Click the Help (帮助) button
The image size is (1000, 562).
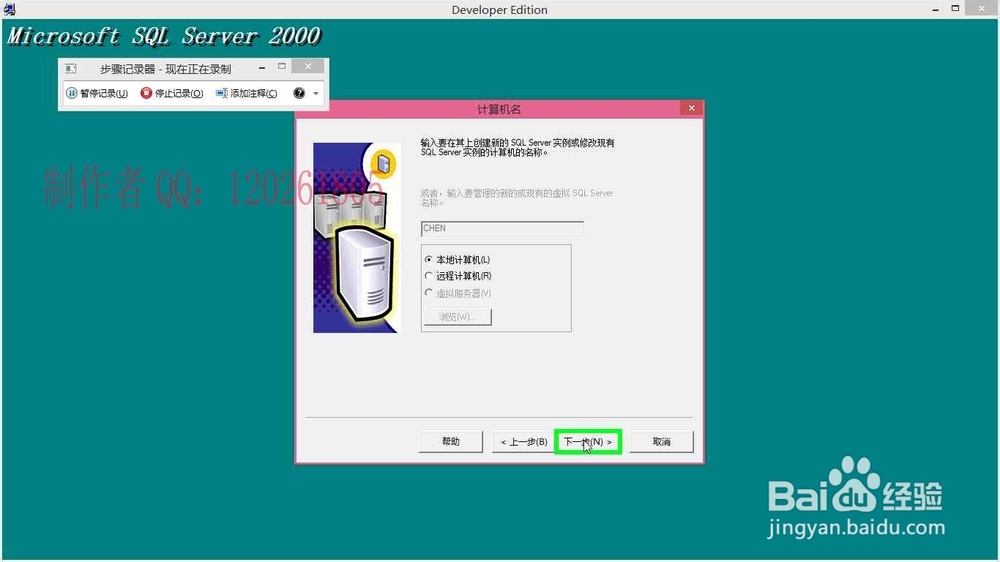point(450,441)
